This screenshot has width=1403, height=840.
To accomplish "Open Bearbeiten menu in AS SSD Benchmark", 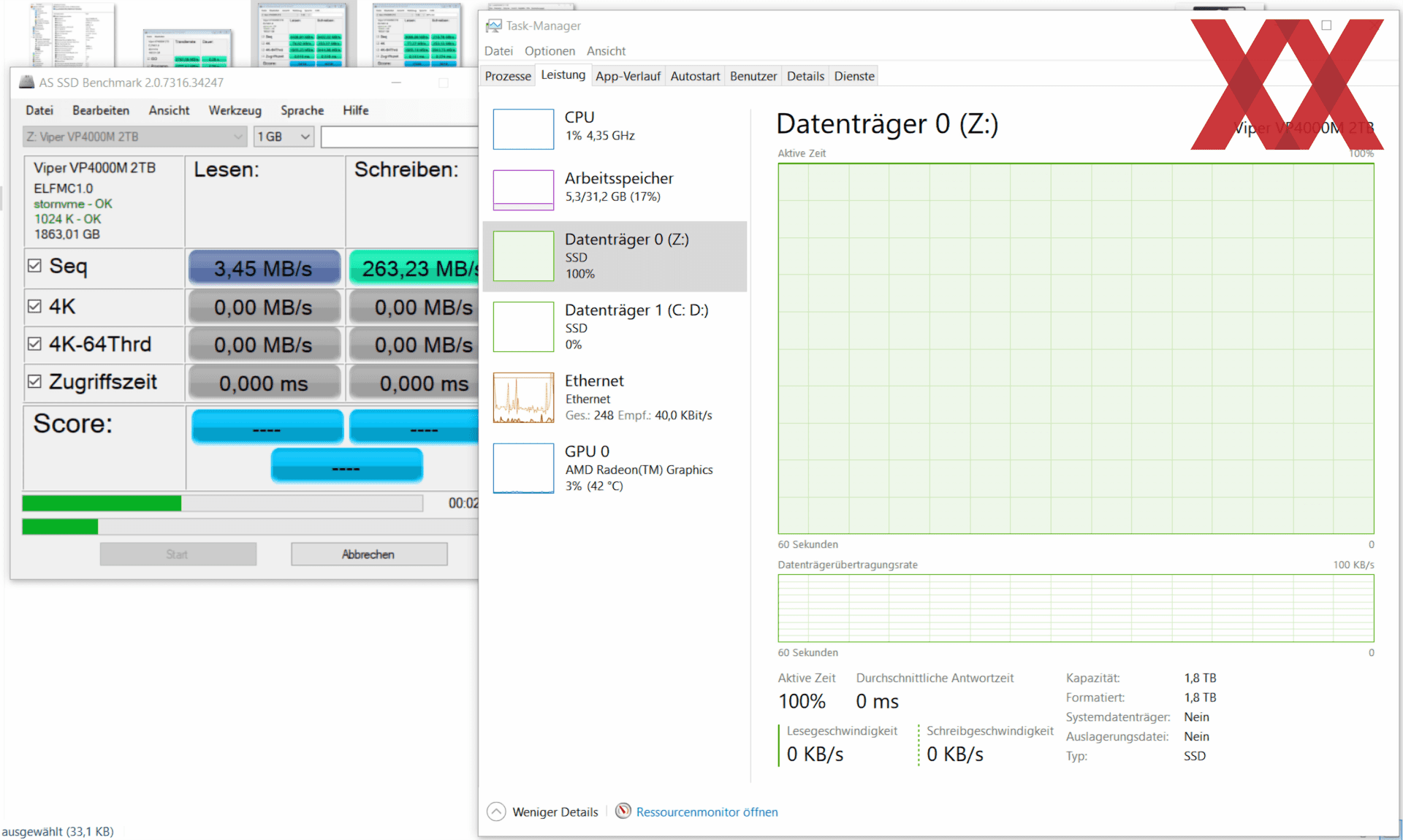I will (101, 110).
